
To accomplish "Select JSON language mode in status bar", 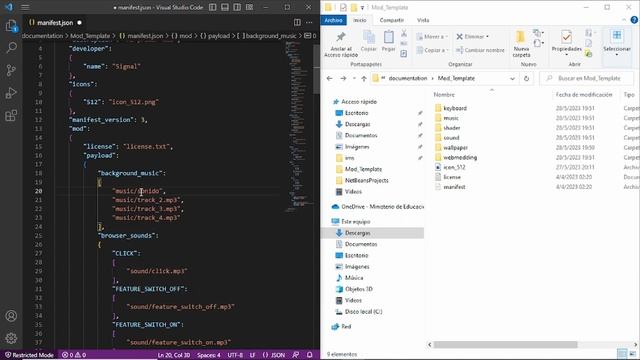I will 273,355.
